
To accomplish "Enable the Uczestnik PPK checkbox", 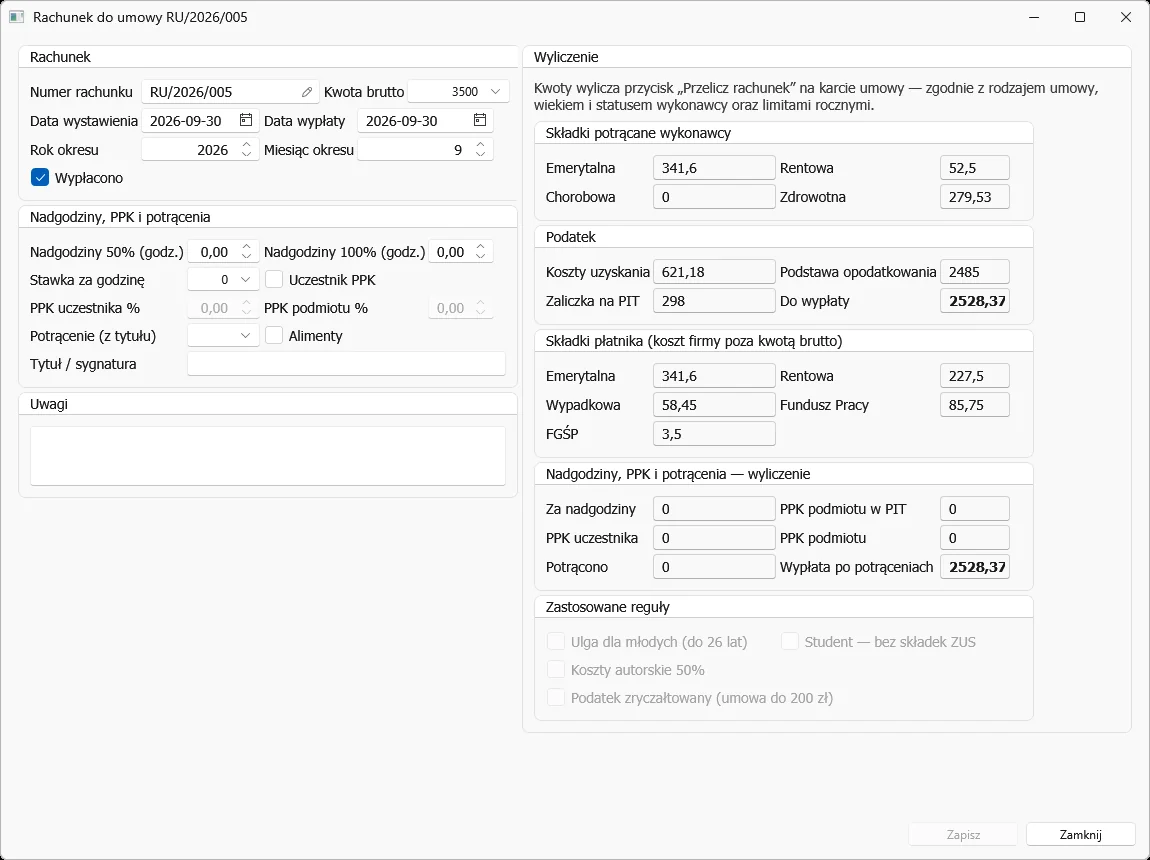I will point(274,279).
